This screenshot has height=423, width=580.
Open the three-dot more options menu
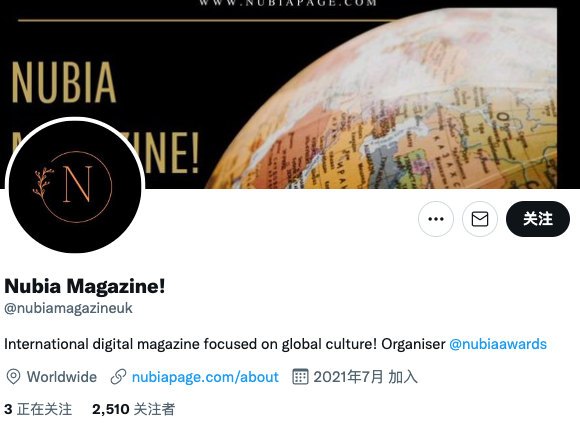pos(436,219)
